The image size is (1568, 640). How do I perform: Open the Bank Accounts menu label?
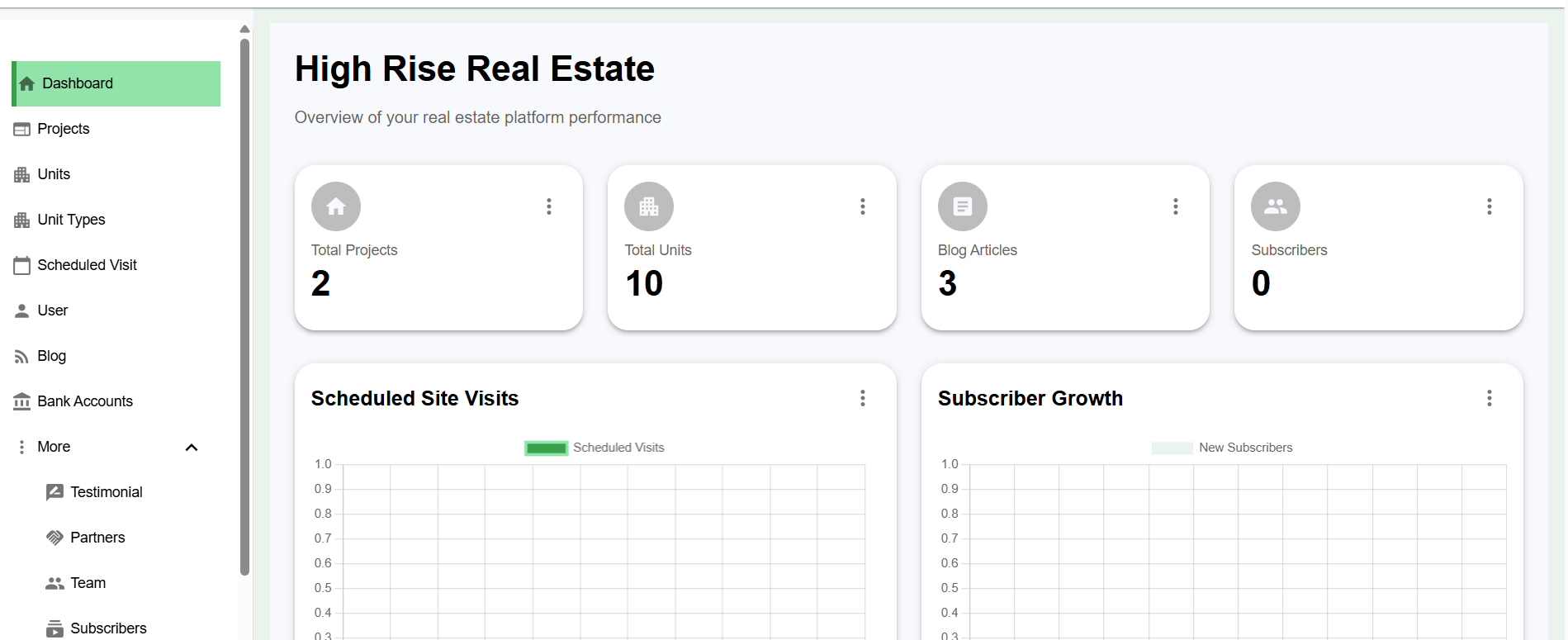coord(85,401)
